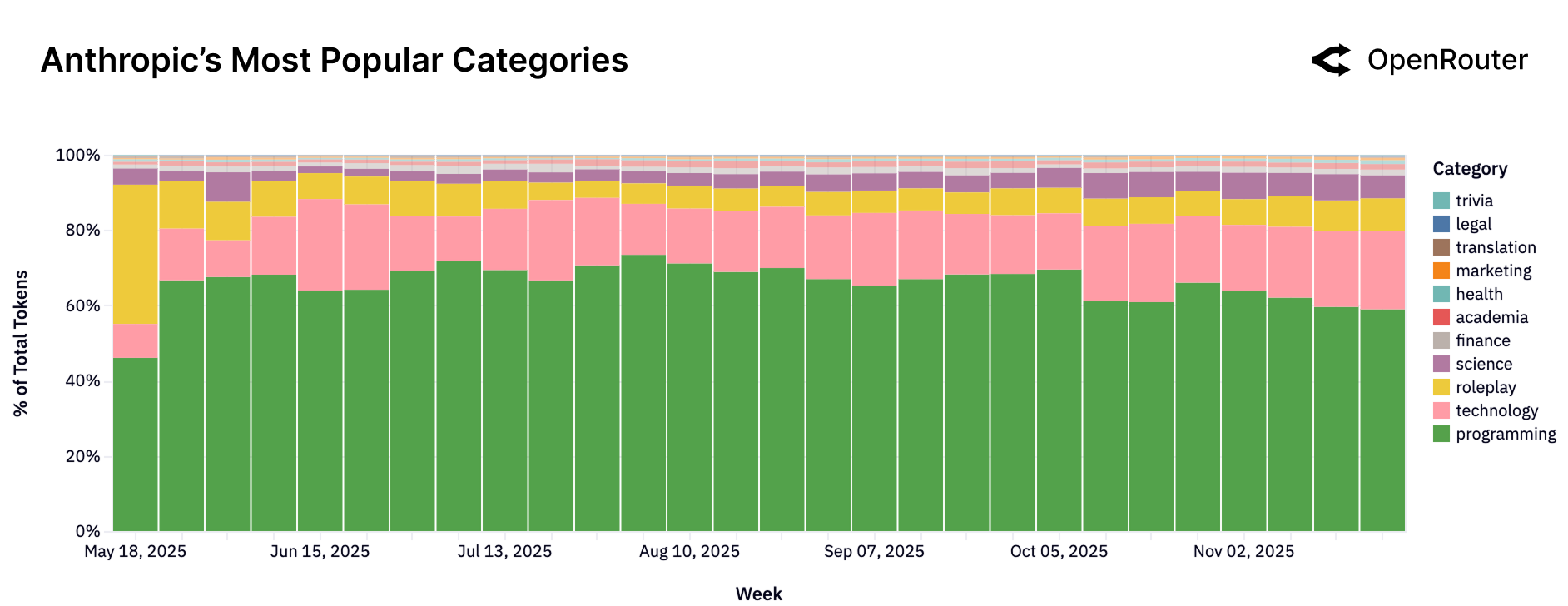Screen dimensions: 1568x606
Task: Click the OpenRouter arrow logo icon
Action: coord(1331,61)
